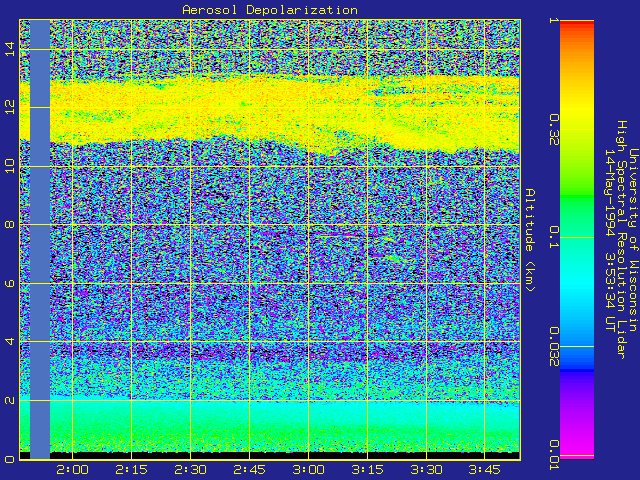
Task: Click the altitude axis label 2
Action: (10, 400)
